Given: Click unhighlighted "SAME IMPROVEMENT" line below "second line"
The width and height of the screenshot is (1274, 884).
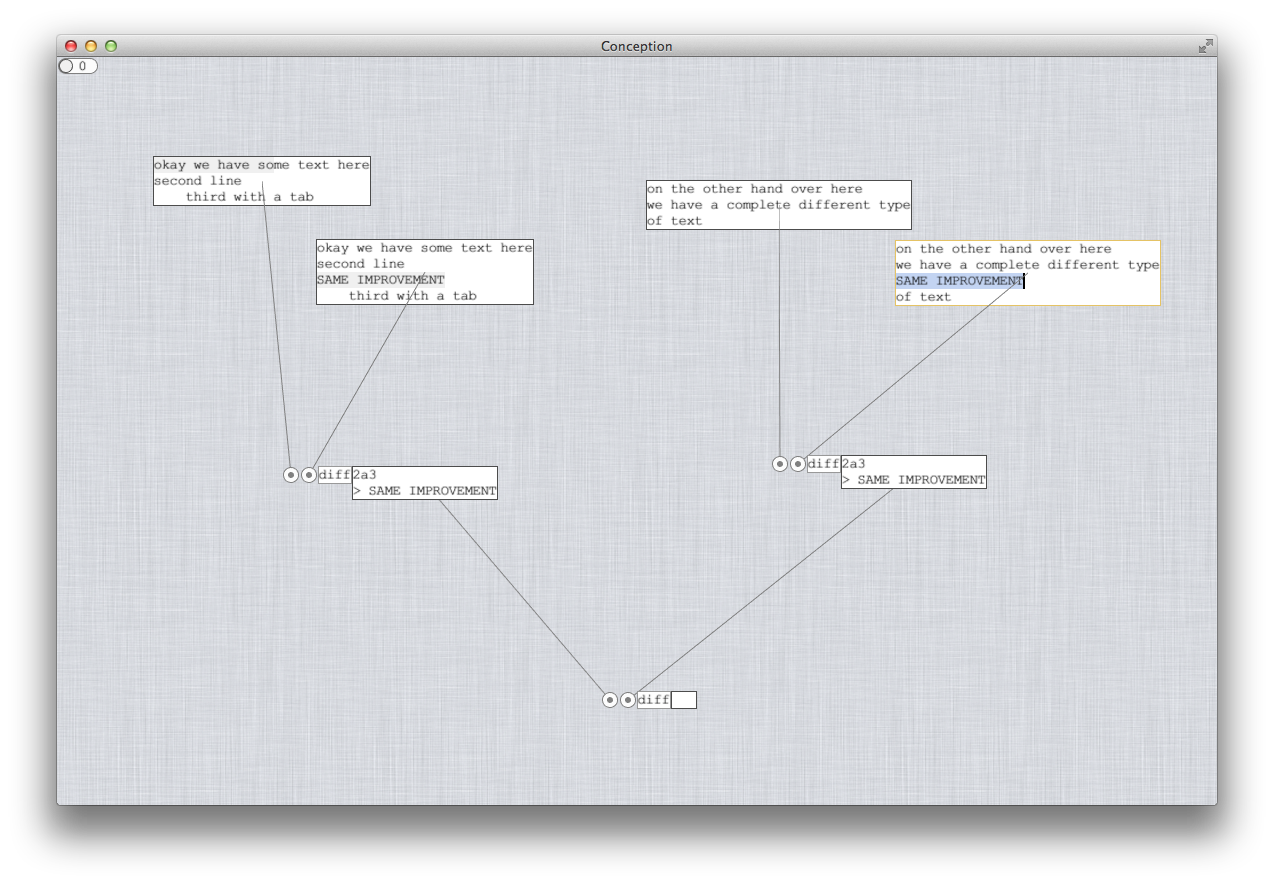Looking at the screenshot, I should pos(381,280).
